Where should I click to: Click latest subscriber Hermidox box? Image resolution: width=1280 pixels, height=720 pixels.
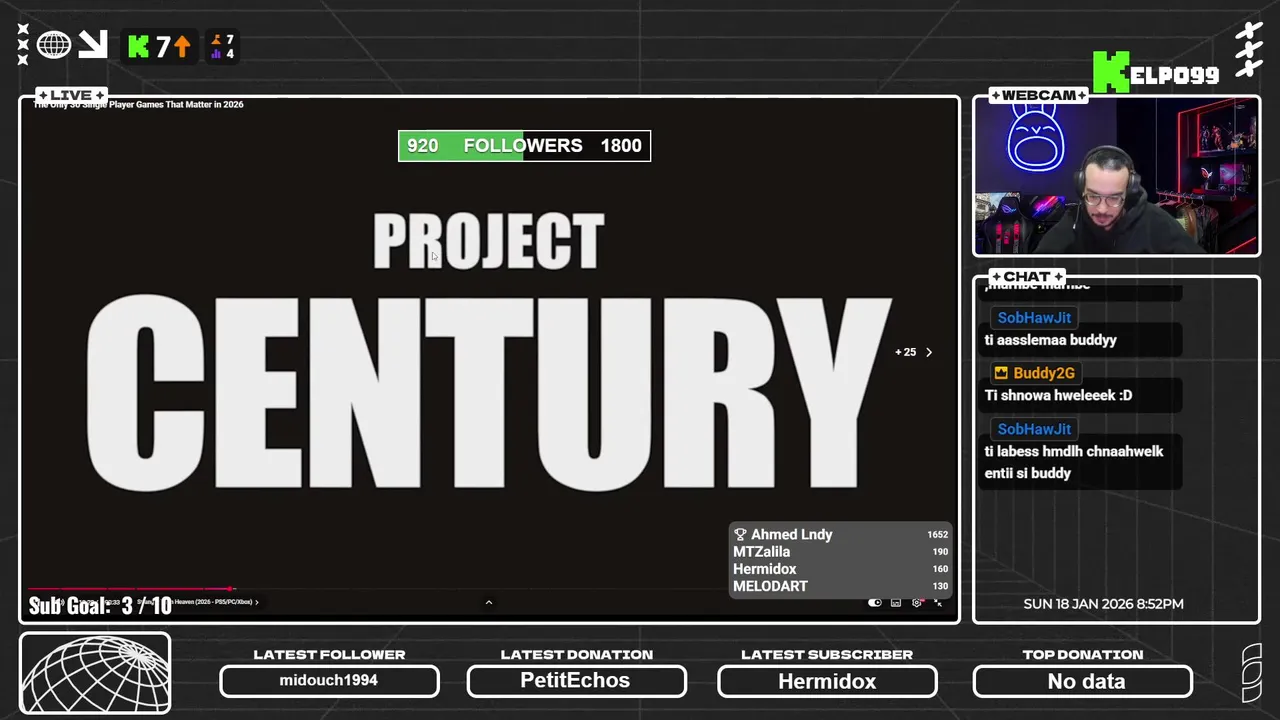(827, 681)
